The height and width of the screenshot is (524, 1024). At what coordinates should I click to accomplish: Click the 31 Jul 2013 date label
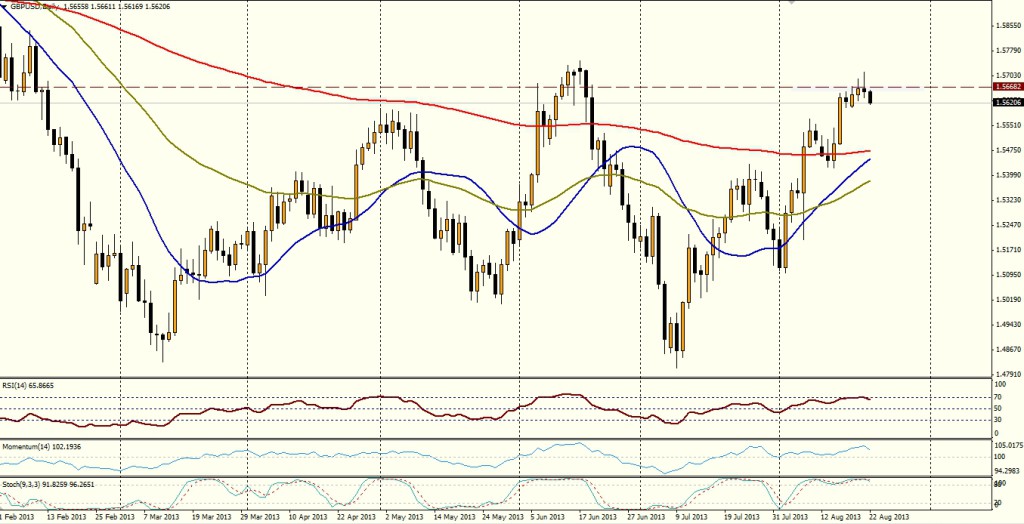(x=791, y=517)
